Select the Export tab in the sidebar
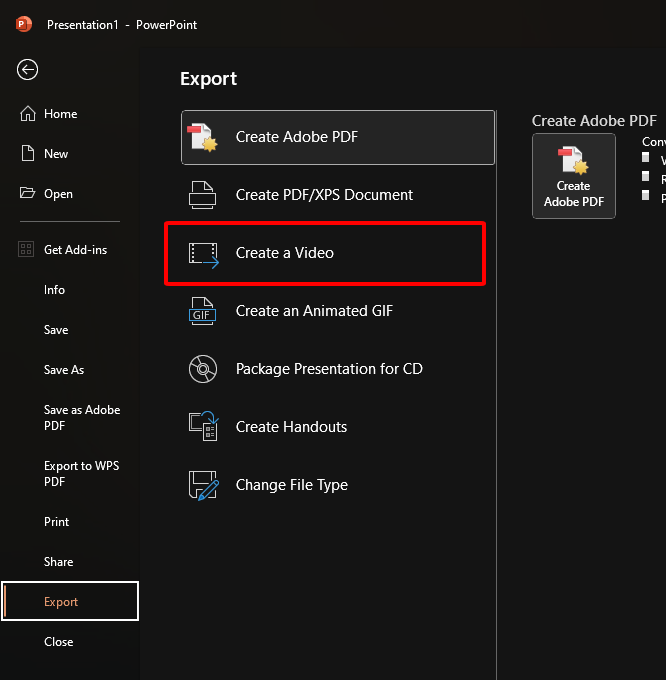Screen dimensions: 666x680 70,601
